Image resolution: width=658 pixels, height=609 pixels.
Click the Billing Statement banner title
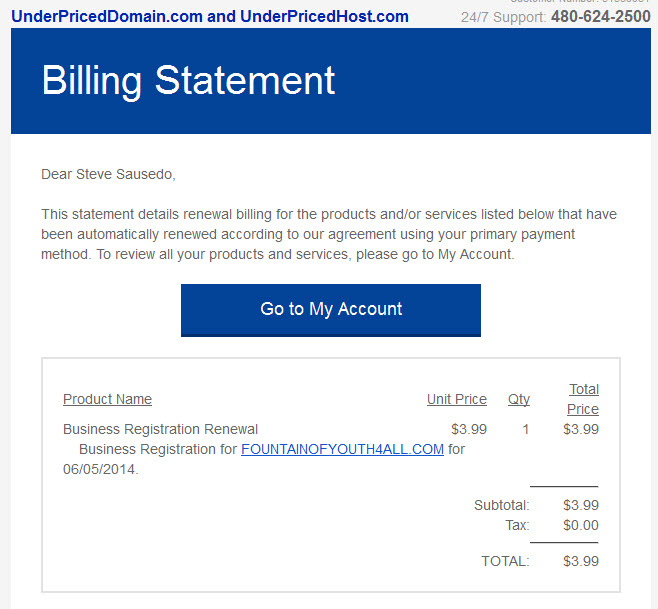click(188, 81)
